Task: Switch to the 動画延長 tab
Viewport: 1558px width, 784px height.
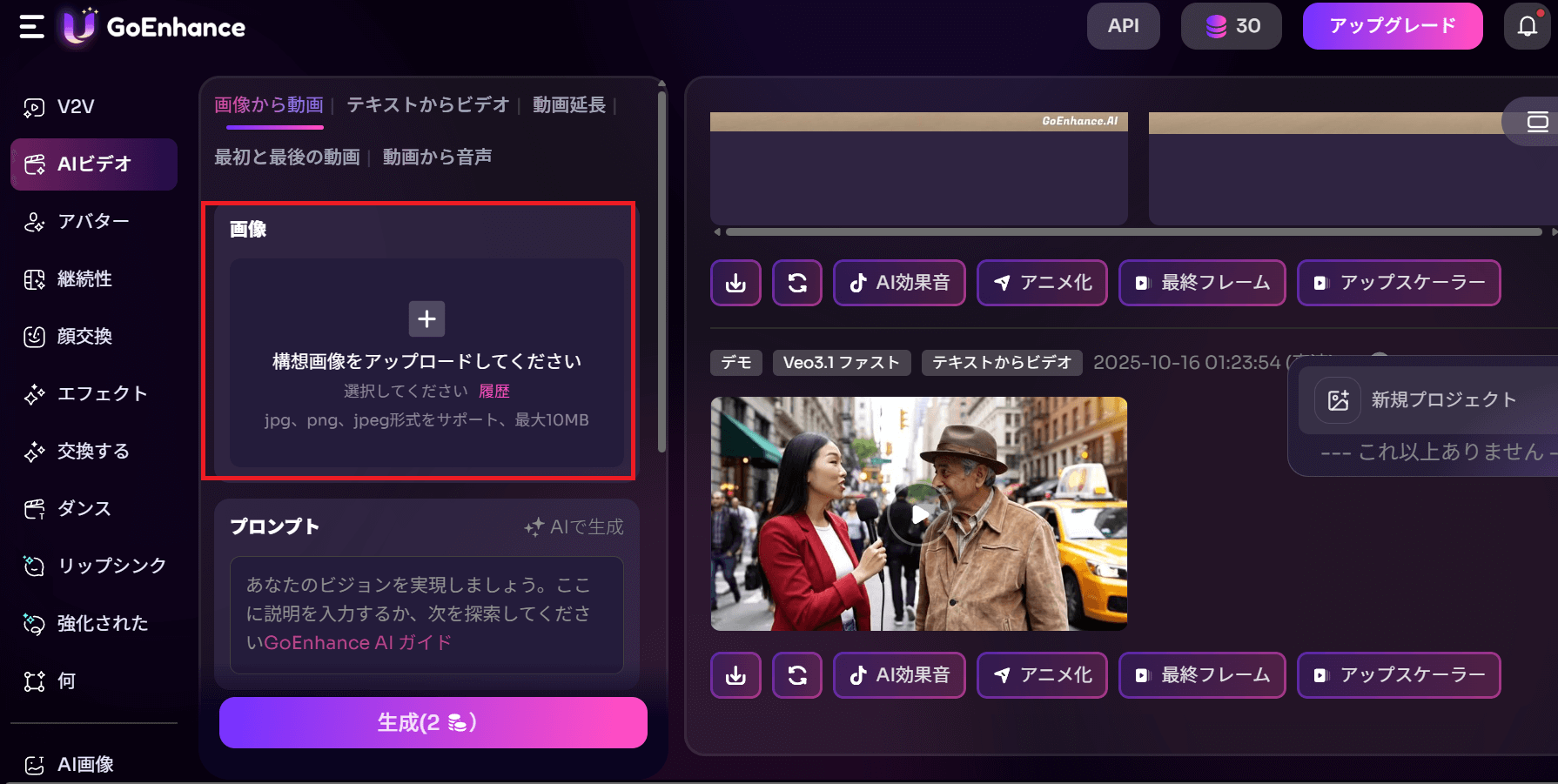Action: pos(568,104)
